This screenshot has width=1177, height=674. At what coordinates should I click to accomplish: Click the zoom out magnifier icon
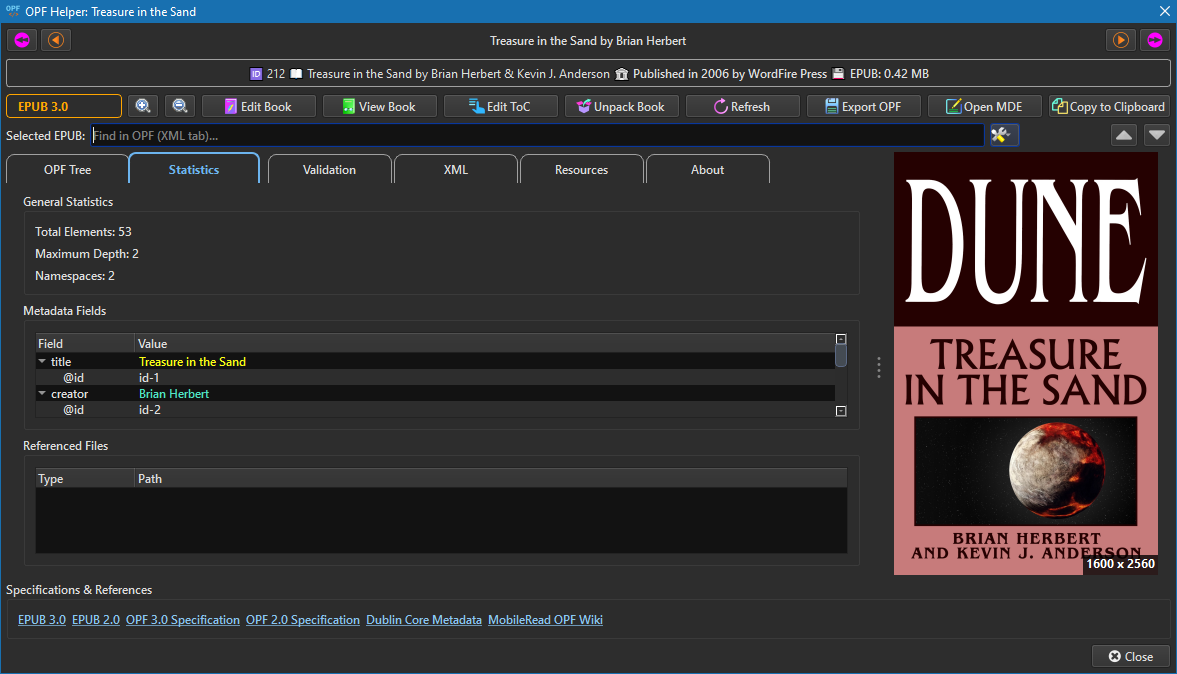pos(180,106)
